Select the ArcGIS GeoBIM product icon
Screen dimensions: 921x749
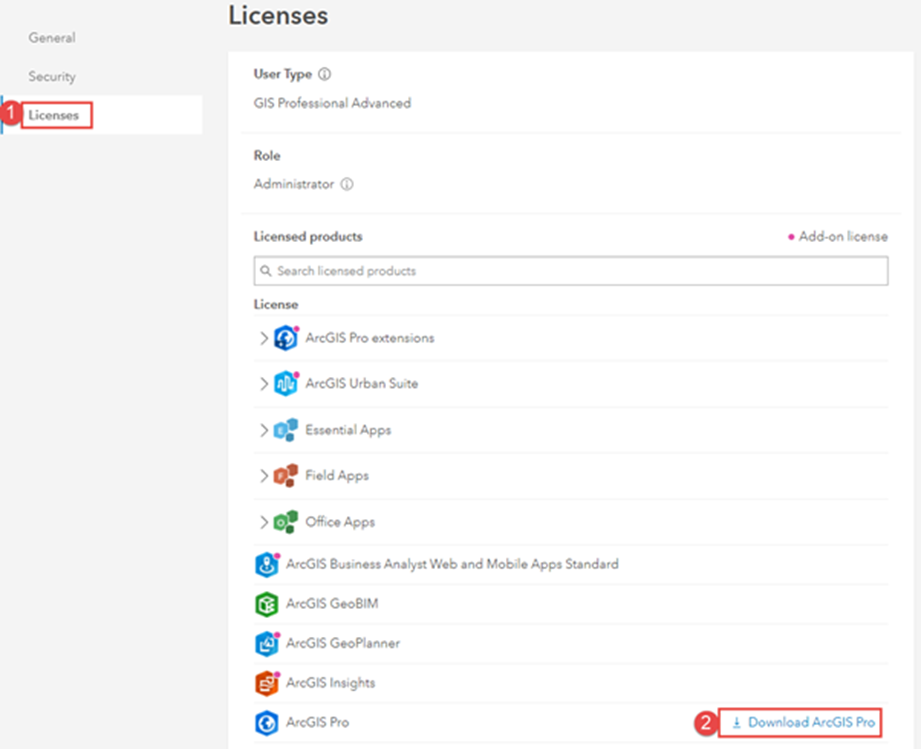(266, 603)
